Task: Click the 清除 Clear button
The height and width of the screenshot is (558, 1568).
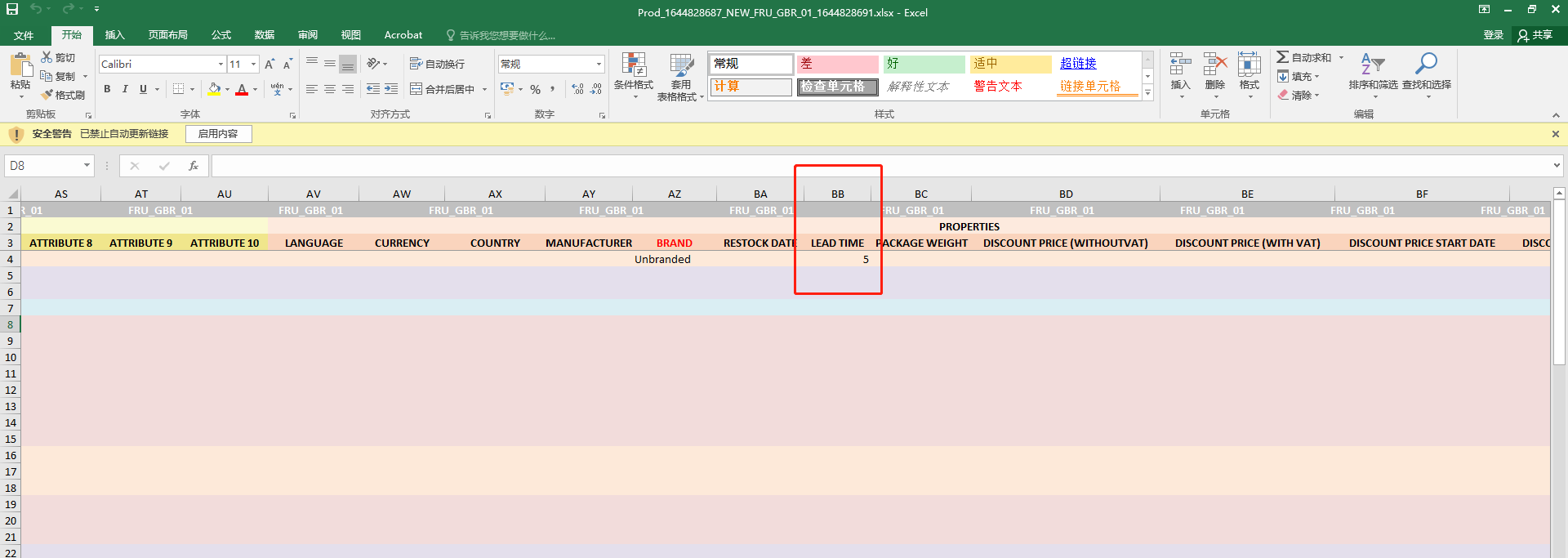Action: [x=1299, y=95]
